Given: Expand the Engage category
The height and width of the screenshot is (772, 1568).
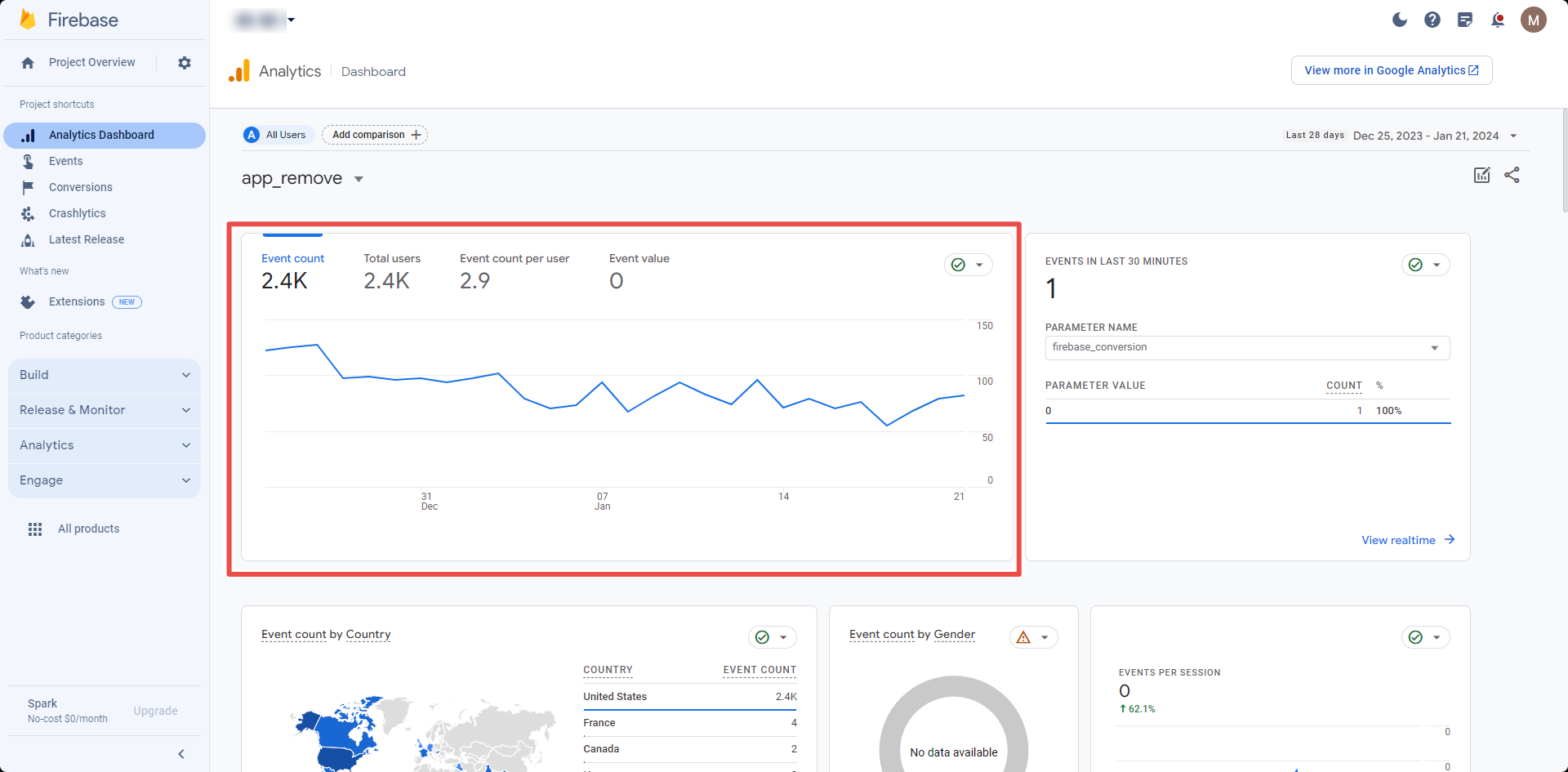Looking at the screenshot, I should pyautogui.click(x=105, y=480).
